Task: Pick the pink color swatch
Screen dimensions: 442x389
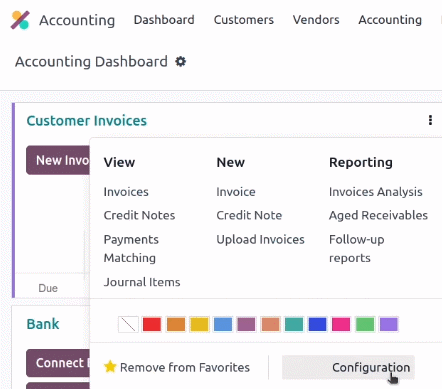Action: click(x=341, y=324)
